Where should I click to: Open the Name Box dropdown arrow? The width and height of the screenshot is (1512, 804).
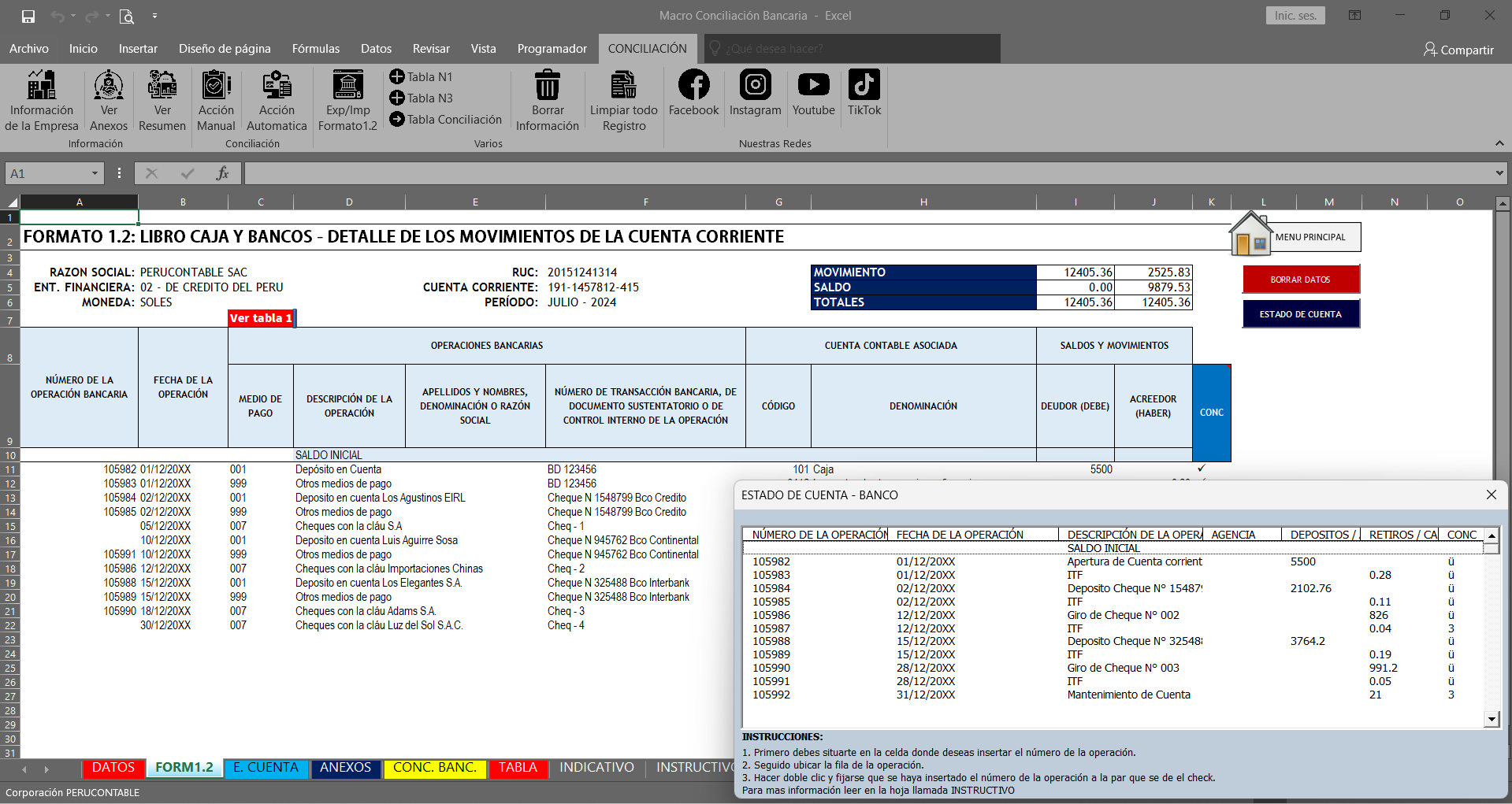(95, 173)
